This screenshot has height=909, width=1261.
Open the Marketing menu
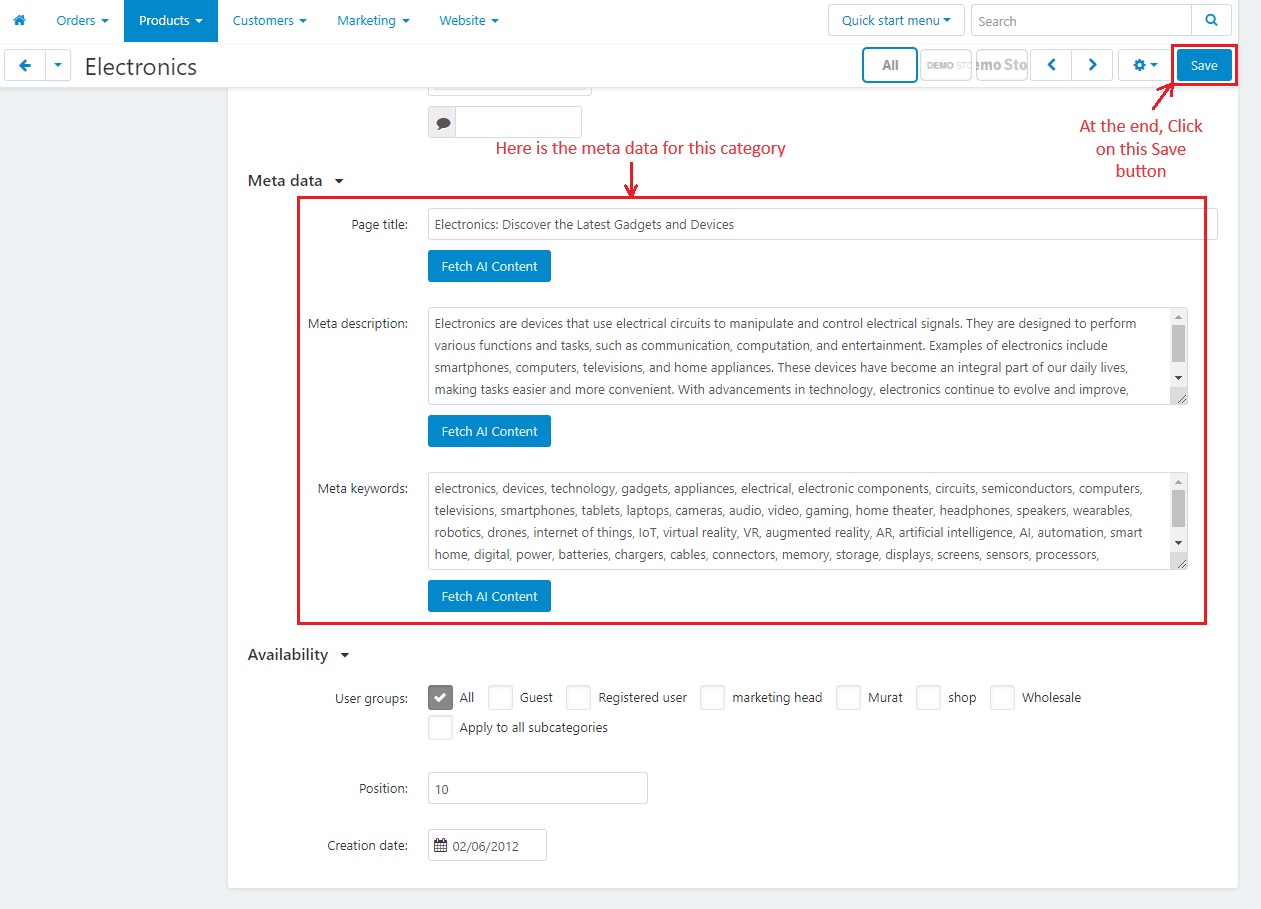coord(373,20)
